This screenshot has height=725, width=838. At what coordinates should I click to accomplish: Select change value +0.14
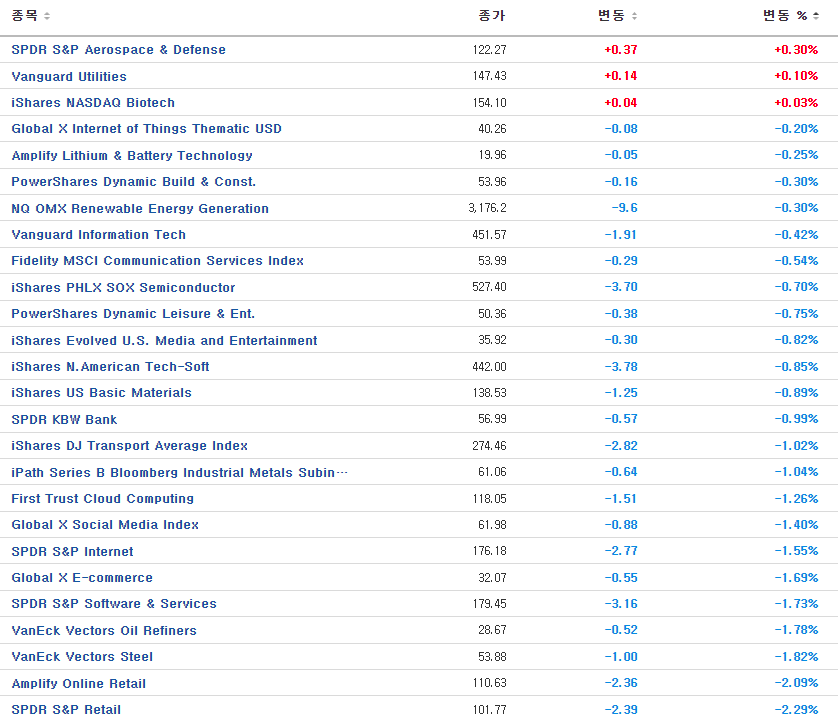click(x=620, y=76)
